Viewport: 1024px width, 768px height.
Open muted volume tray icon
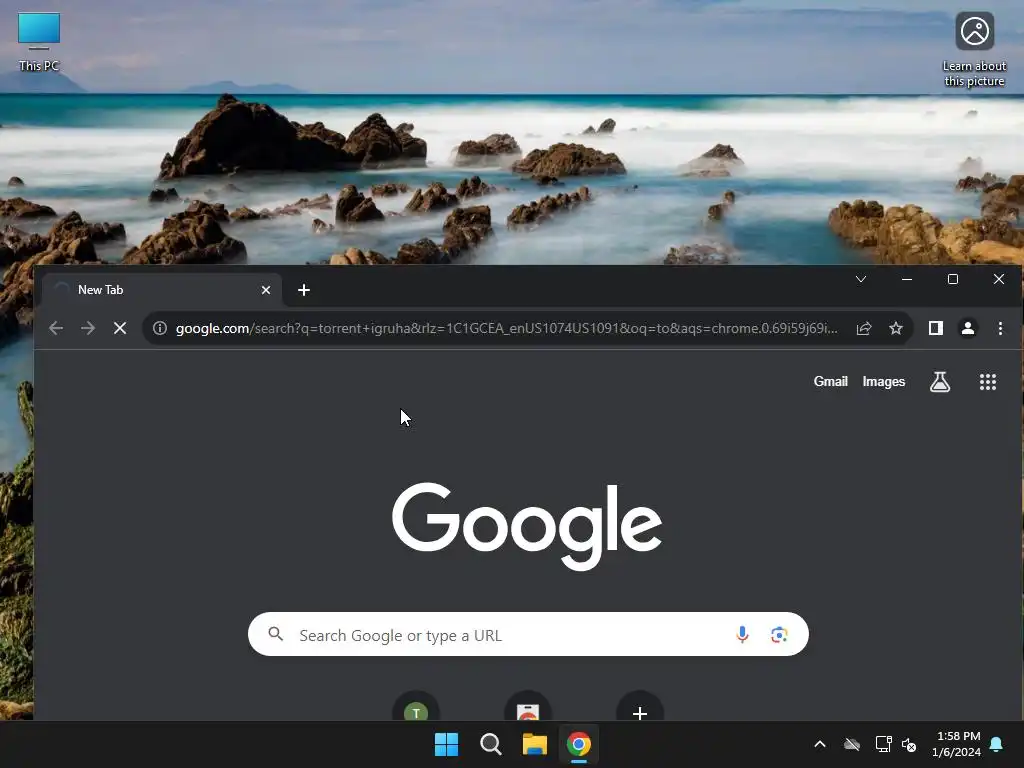pyautogui.click(x=909, y=744)
